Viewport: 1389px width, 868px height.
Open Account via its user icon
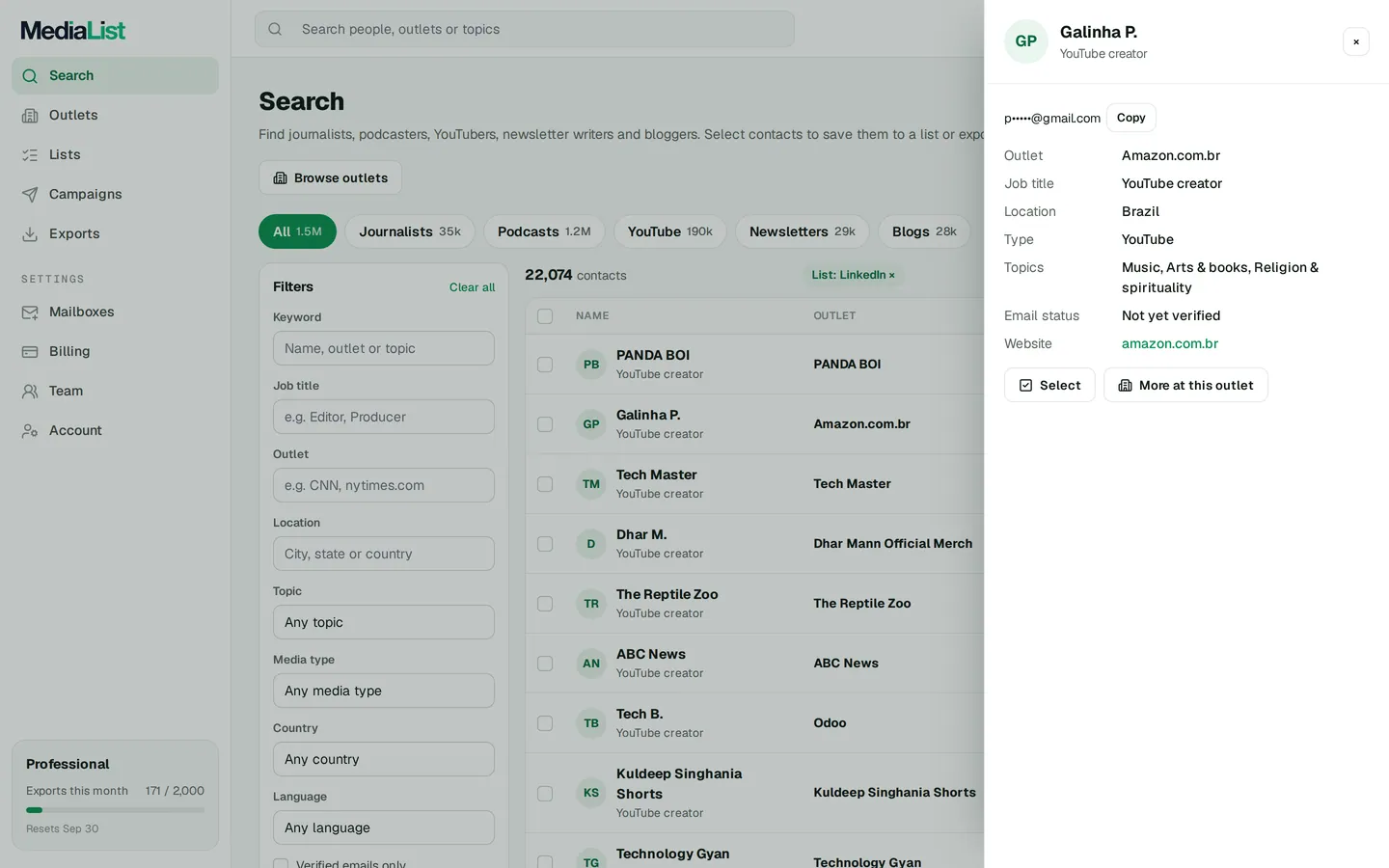(30, 430)
